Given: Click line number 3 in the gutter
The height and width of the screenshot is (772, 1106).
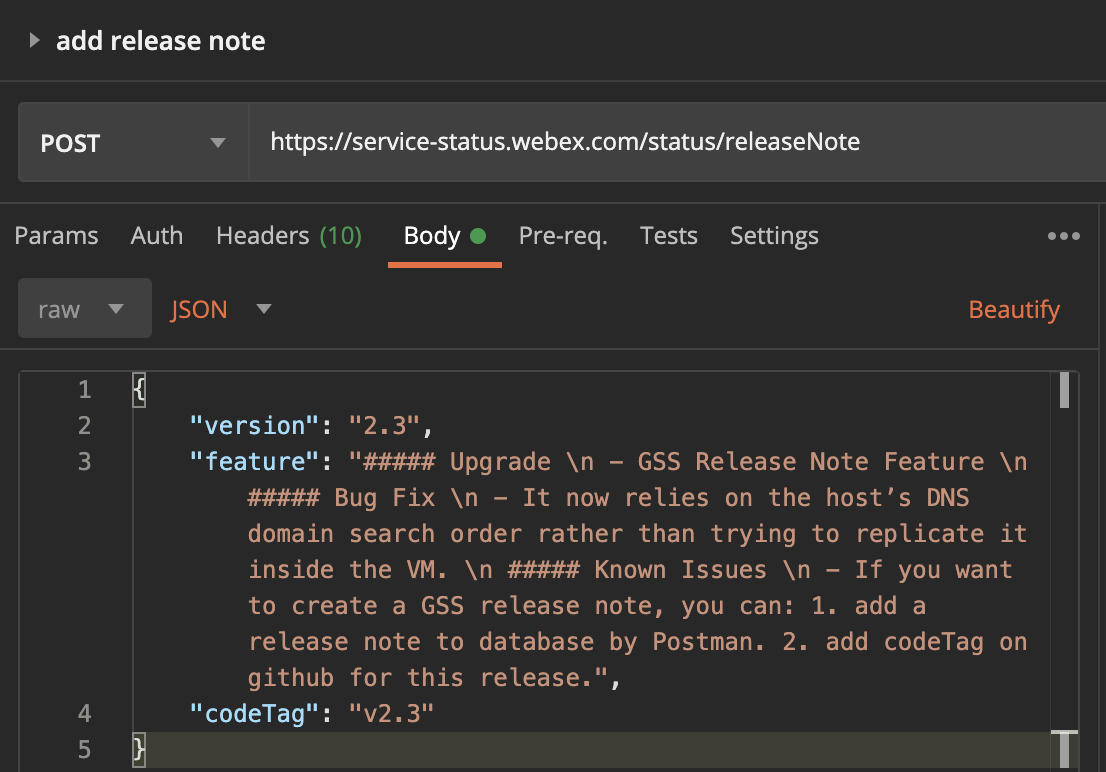Looking at the screenshot, I should tap(85, 462).
